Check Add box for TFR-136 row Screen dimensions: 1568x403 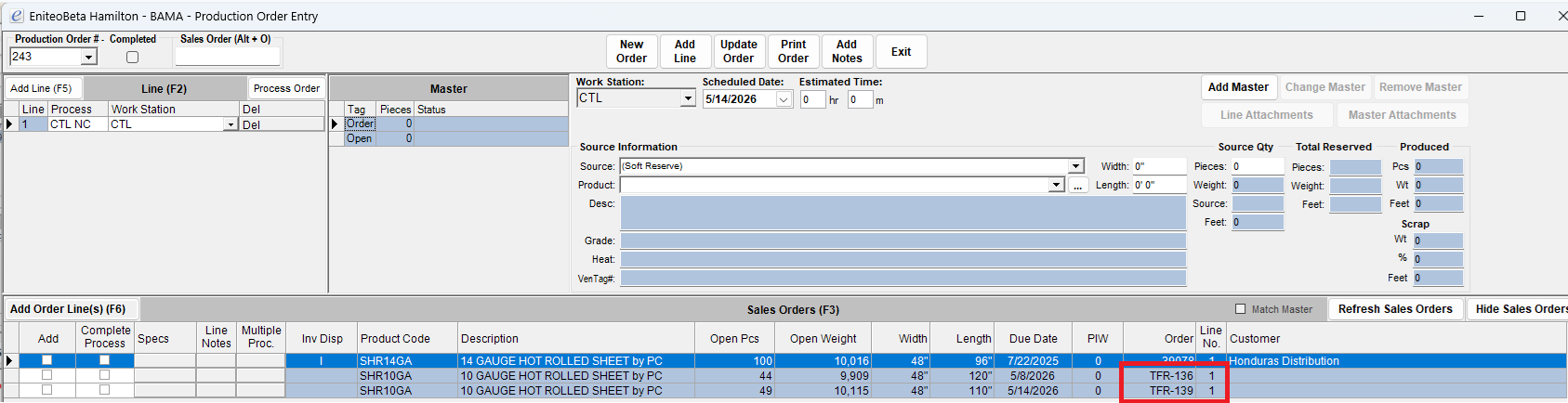pyautogui.click(x=46, y=375)
